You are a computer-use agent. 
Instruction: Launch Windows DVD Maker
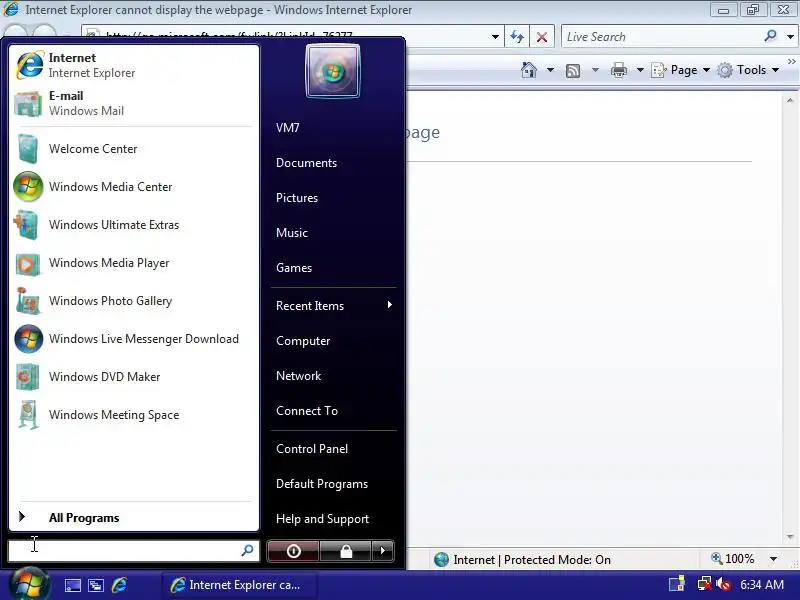(134, 377)
